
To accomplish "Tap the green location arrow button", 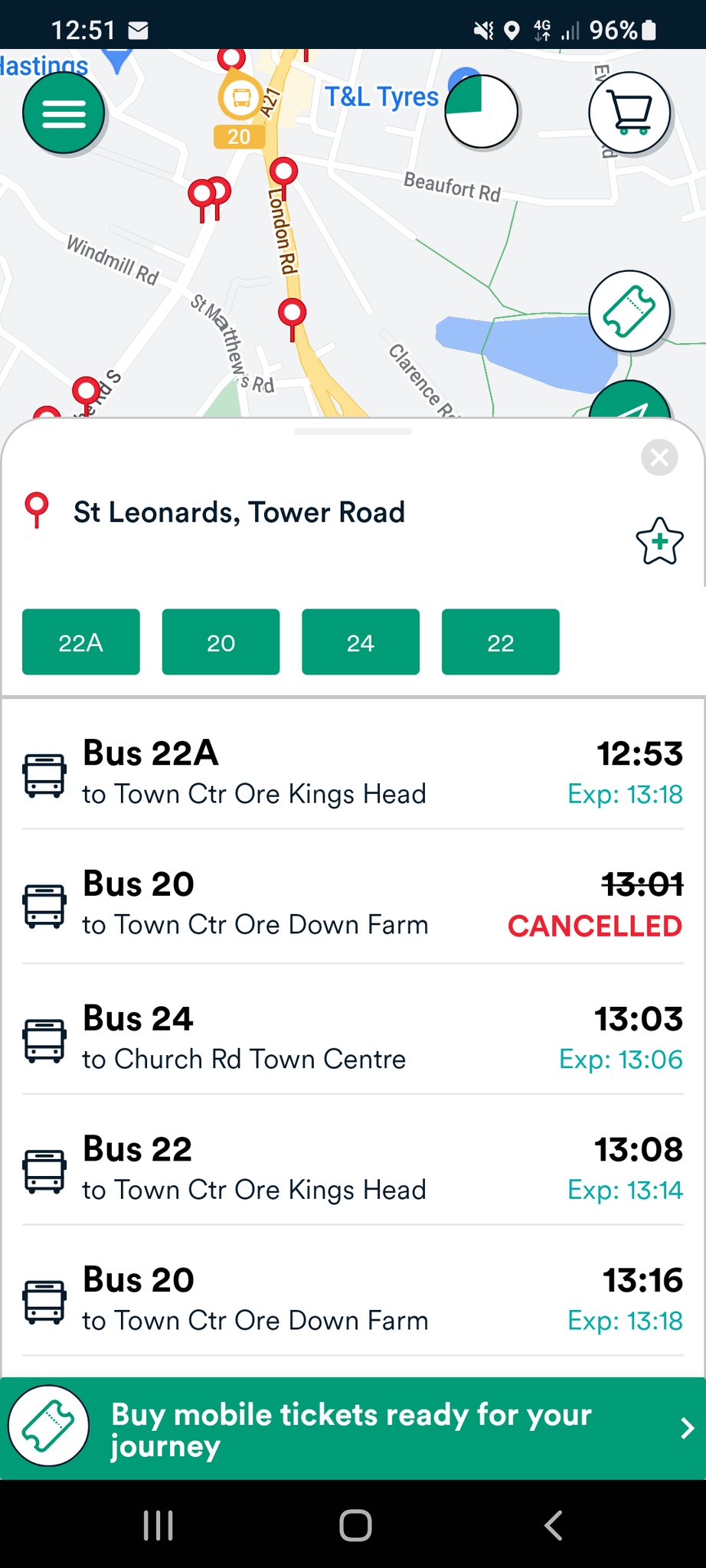I will coord(631,402).
